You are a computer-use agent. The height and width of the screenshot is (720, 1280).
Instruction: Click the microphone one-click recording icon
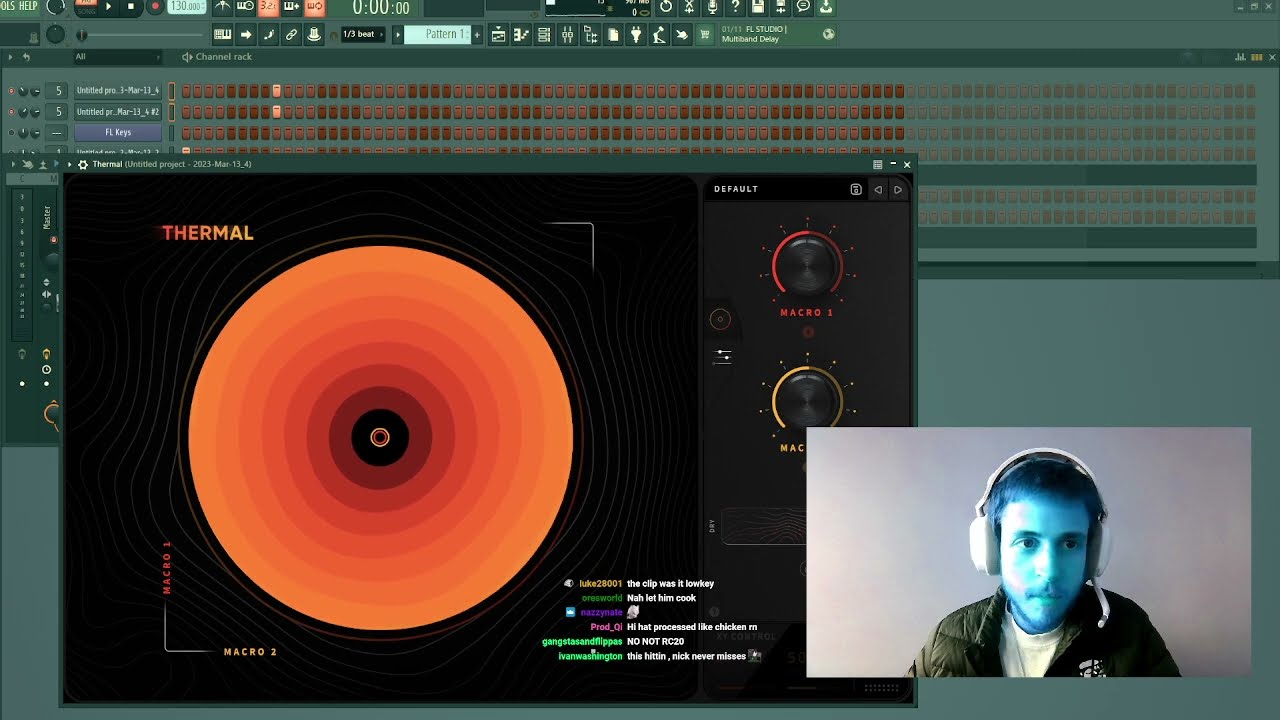tap(712, 6)
